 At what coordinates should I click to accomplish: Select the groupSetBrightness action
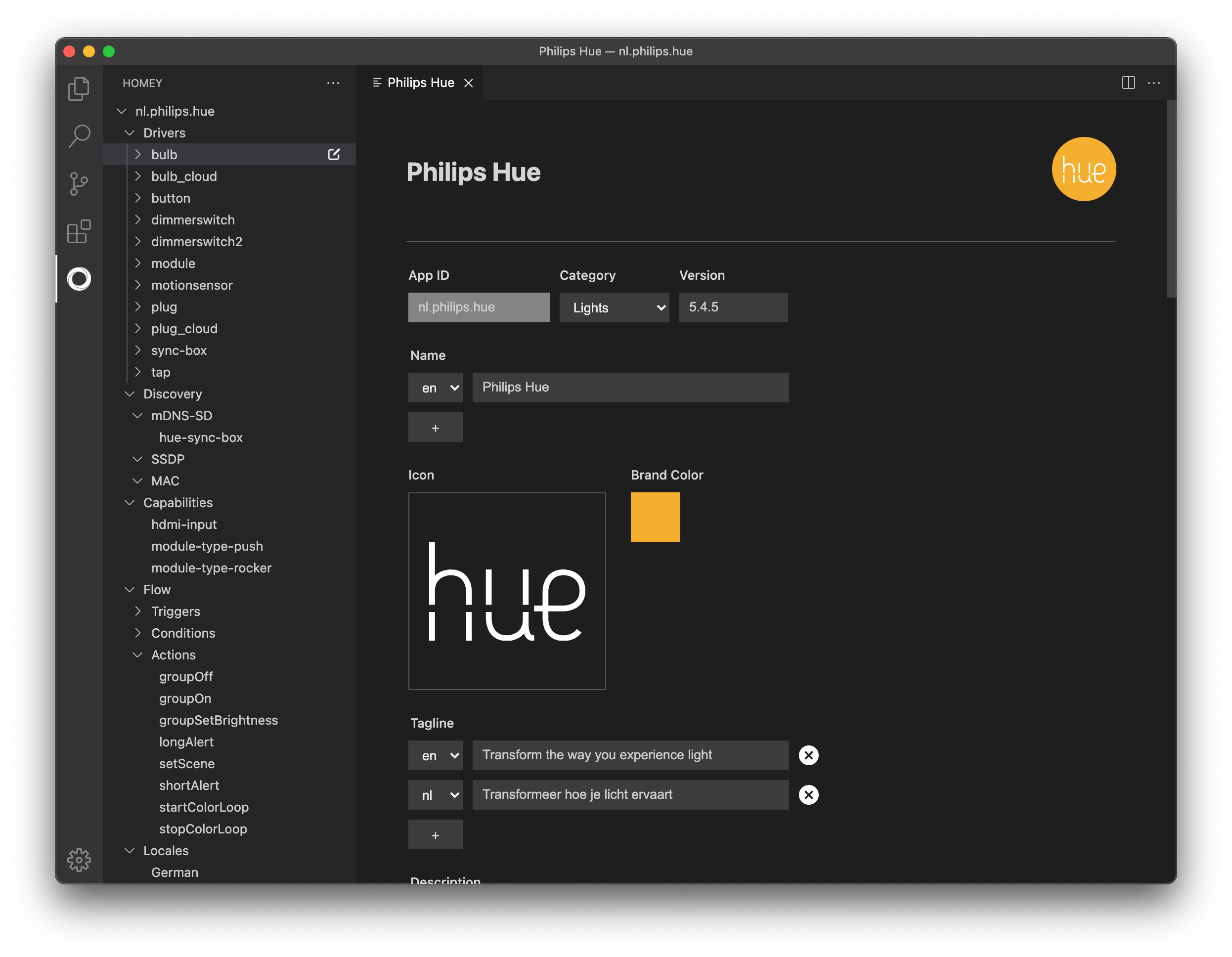coord(219,720)
